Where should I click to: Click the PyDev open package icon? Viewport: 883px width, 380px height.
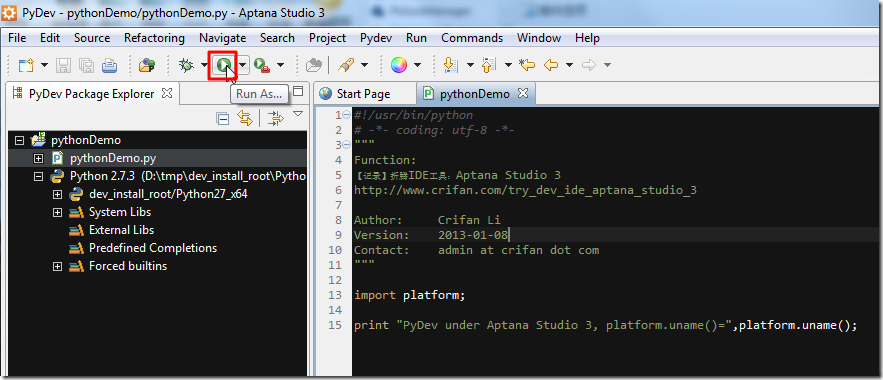[x=147, y=65]
